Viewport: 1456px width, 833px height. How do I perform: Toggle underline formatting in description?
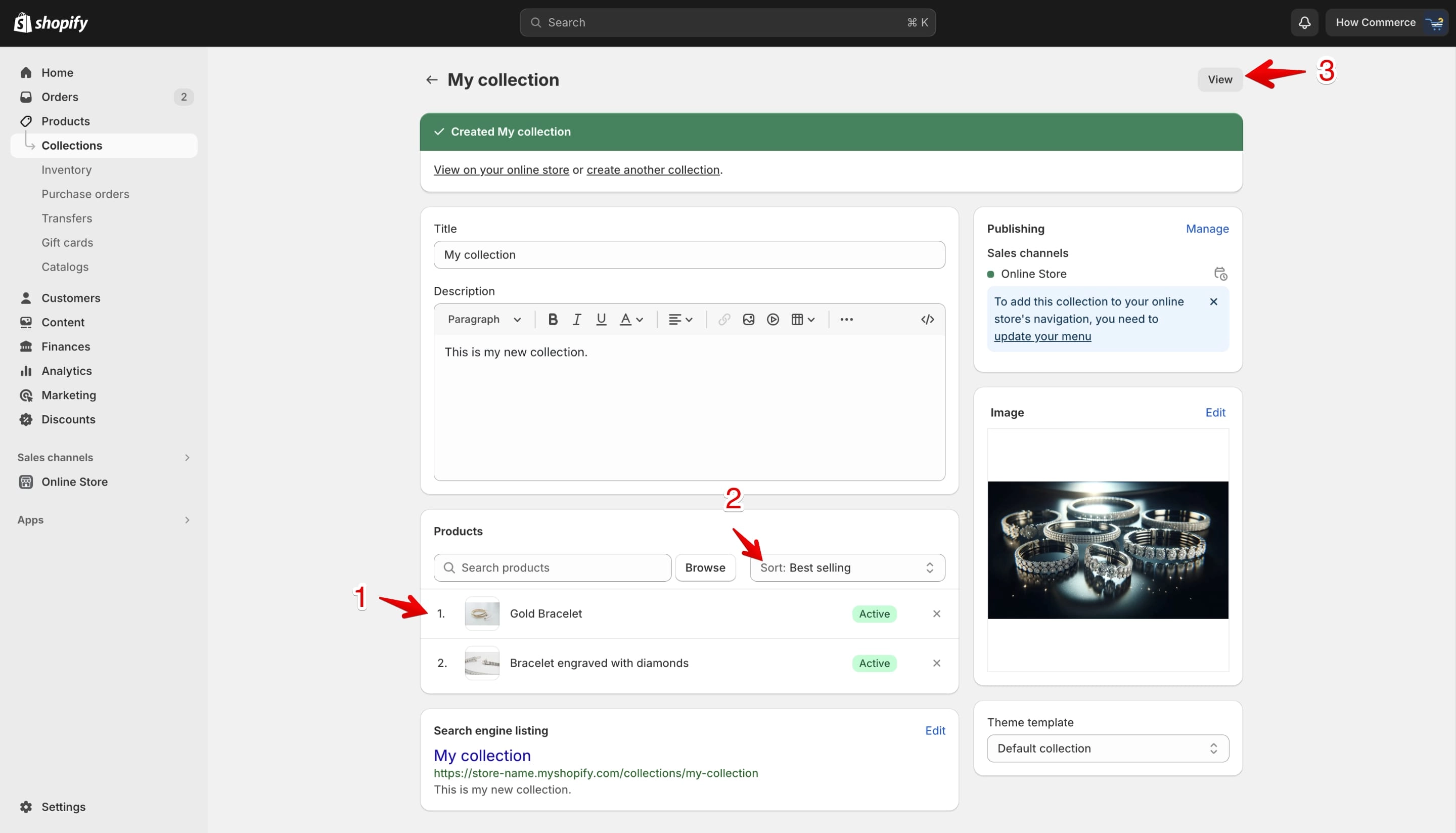(601, 319)
